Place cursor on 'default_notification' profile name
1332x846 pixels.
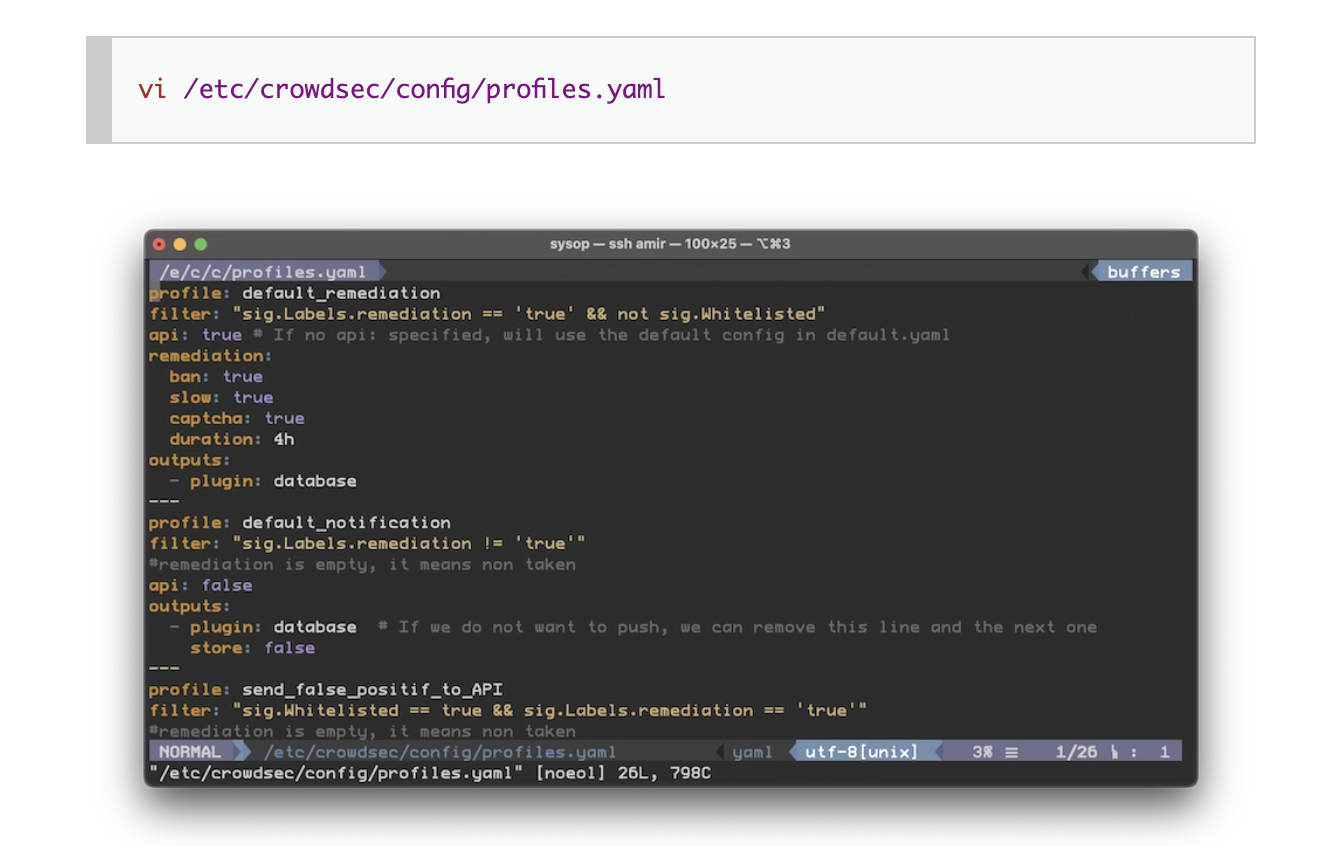pos(346,523)
